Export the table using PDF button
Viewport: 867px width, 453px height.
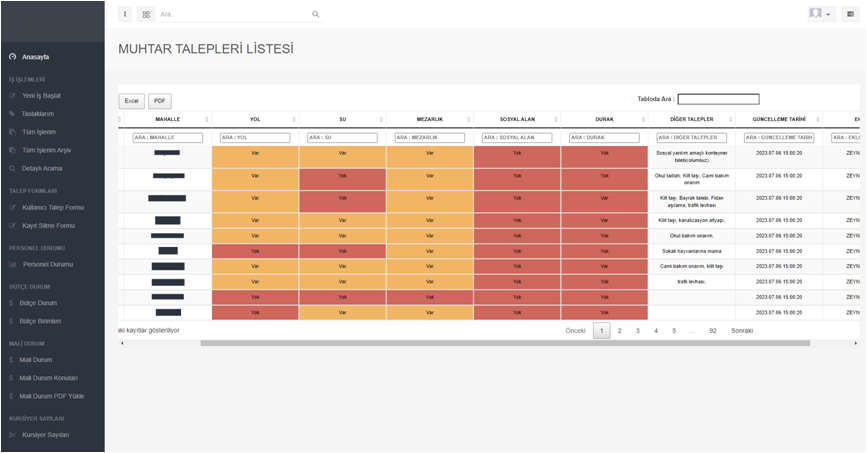[x=160, y=101]
